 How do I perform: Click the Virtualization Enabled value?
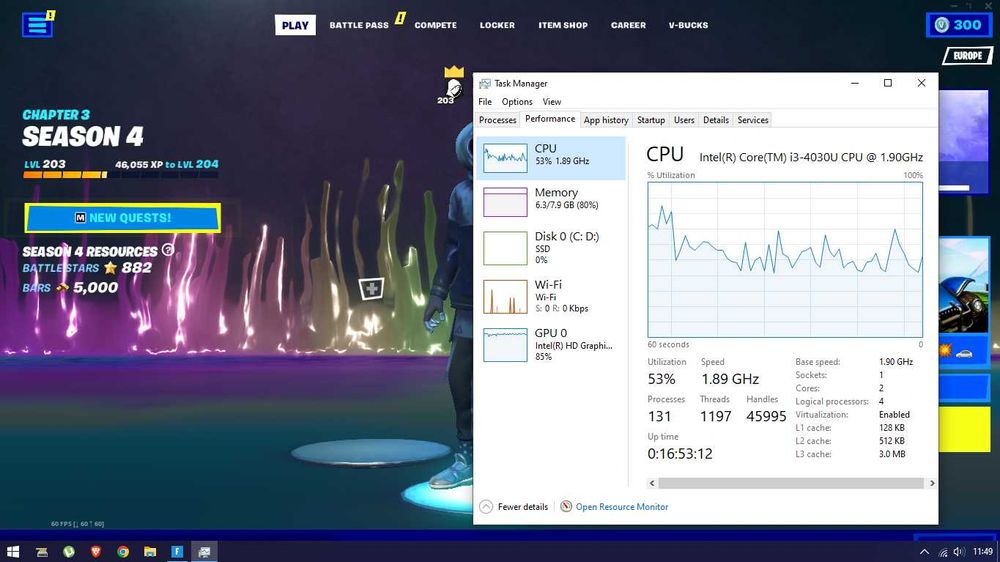pos(894,415)
